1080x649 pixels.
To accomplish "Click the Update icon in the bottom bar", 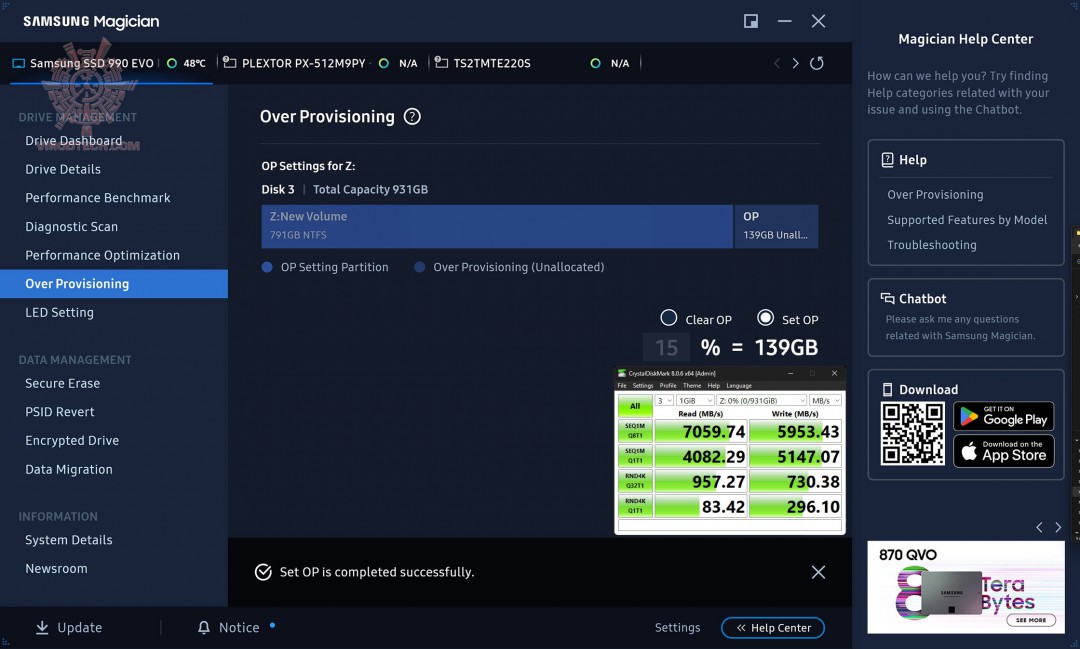I will [42, 627].
